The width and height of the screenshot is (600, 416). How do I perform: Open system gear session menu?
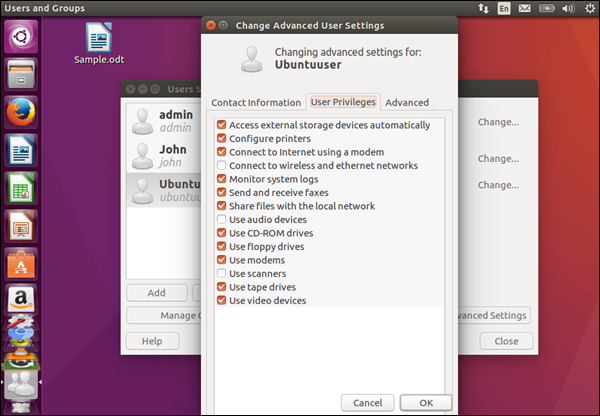[590, 8]
